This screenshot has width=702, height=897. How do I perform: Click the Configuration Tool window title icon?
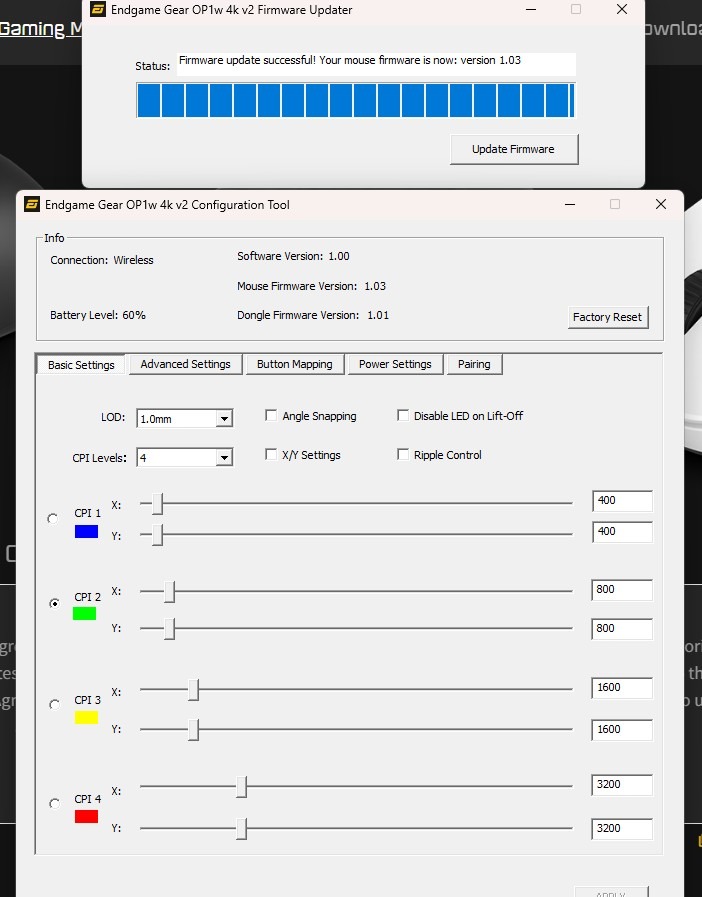(32, 204)
